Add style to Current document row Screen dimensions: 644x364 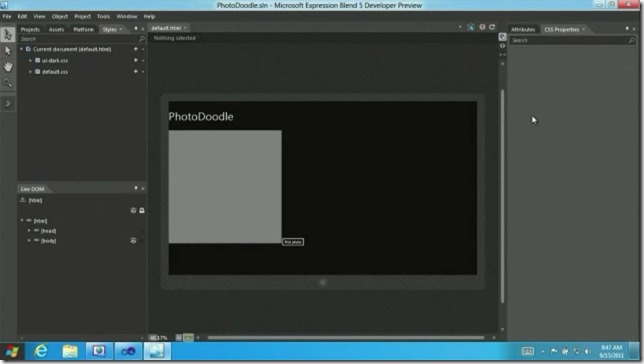(x=136, y=49)
